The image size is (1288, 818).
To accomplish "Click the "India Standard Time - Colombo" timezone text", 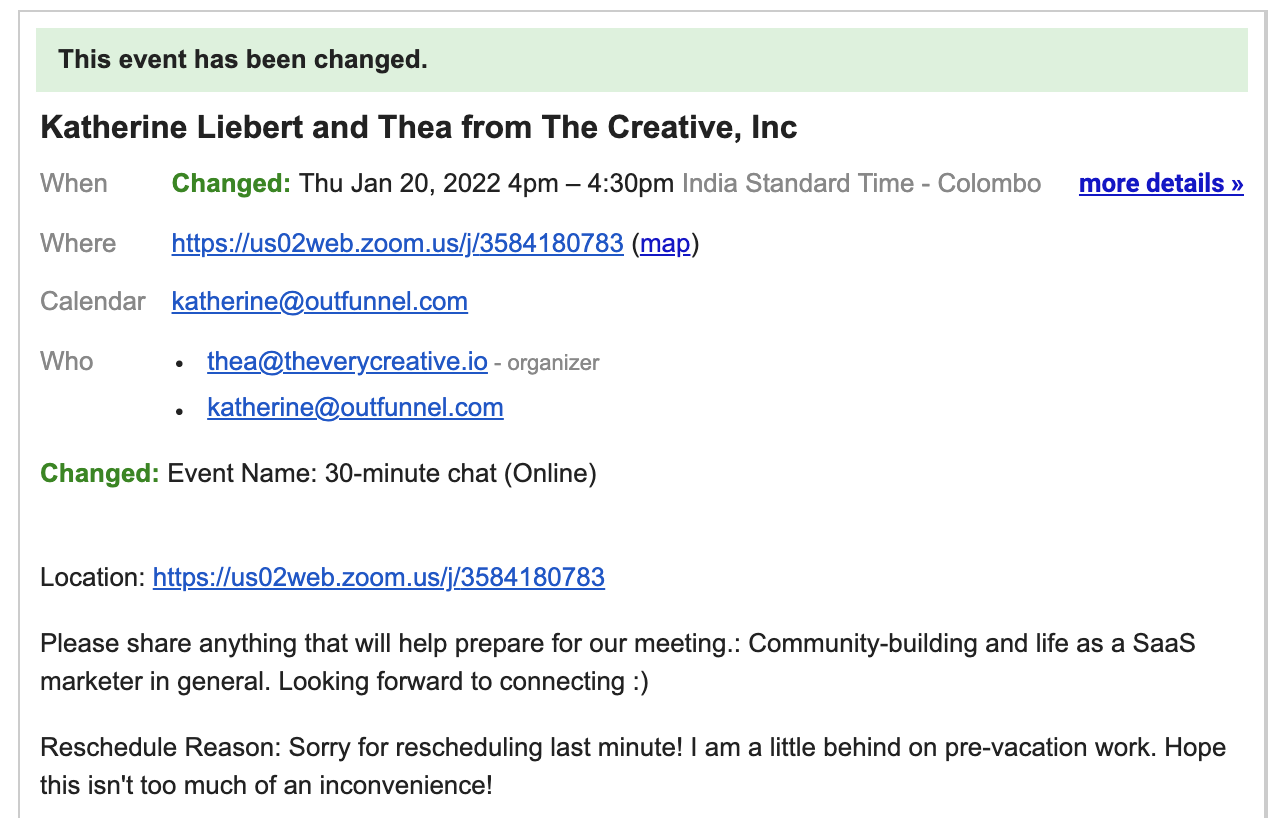I will [x=861, y=184].
